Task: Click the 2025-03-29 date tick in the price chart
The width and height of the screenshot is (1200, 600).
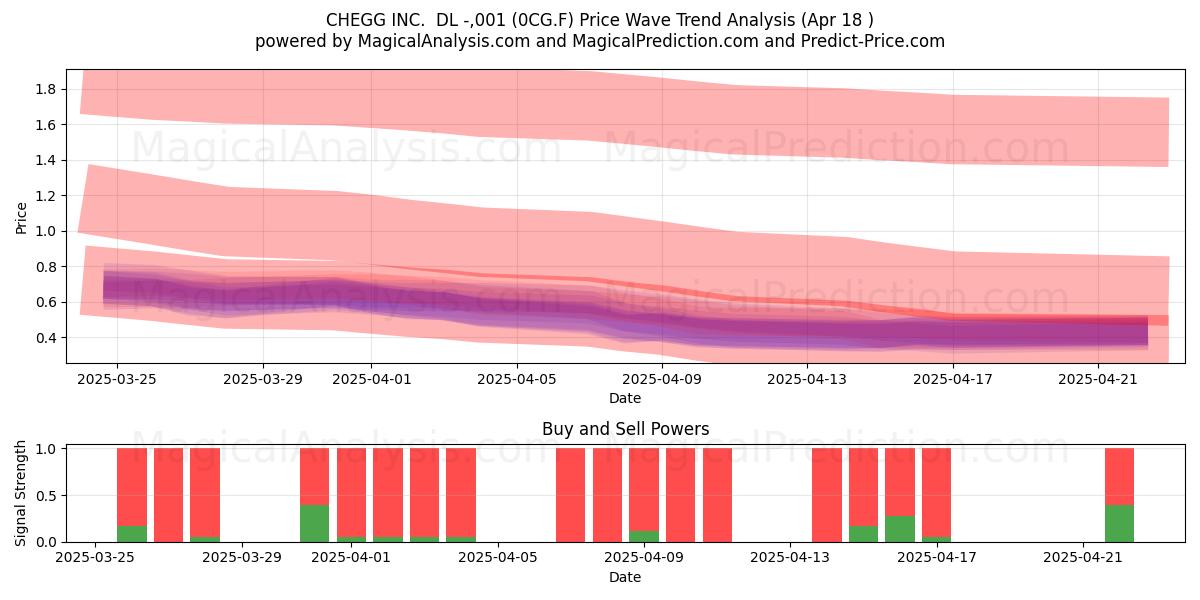Action: (263, 379)
